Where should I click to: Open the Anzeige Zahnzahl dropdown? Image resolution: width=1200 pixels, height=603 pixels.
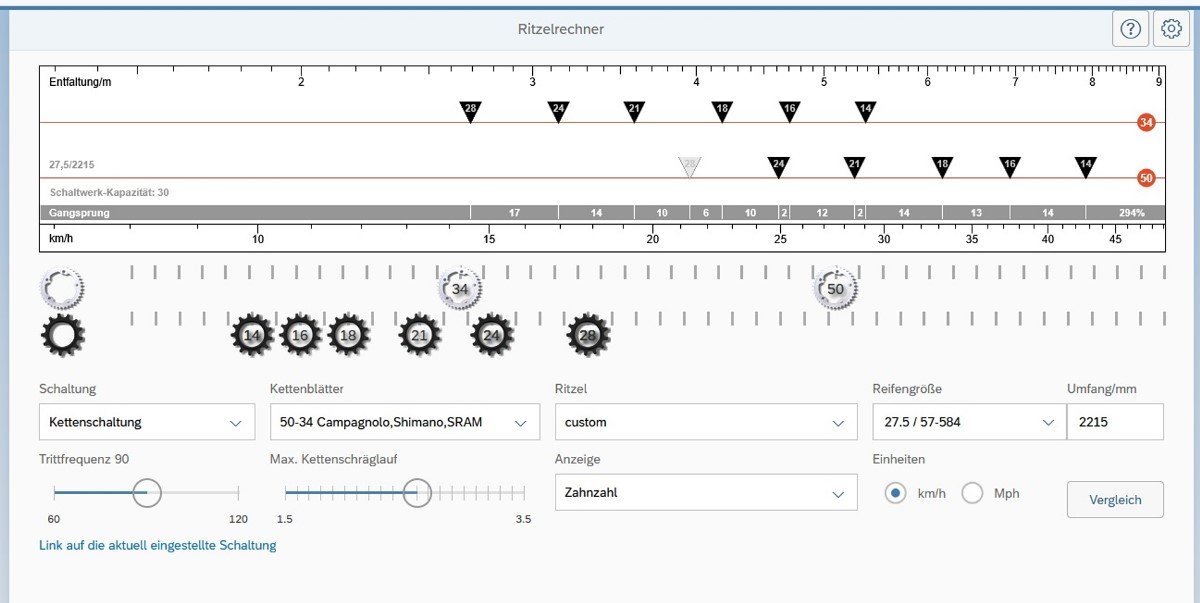pyautogui.click(x=705, y=493)
